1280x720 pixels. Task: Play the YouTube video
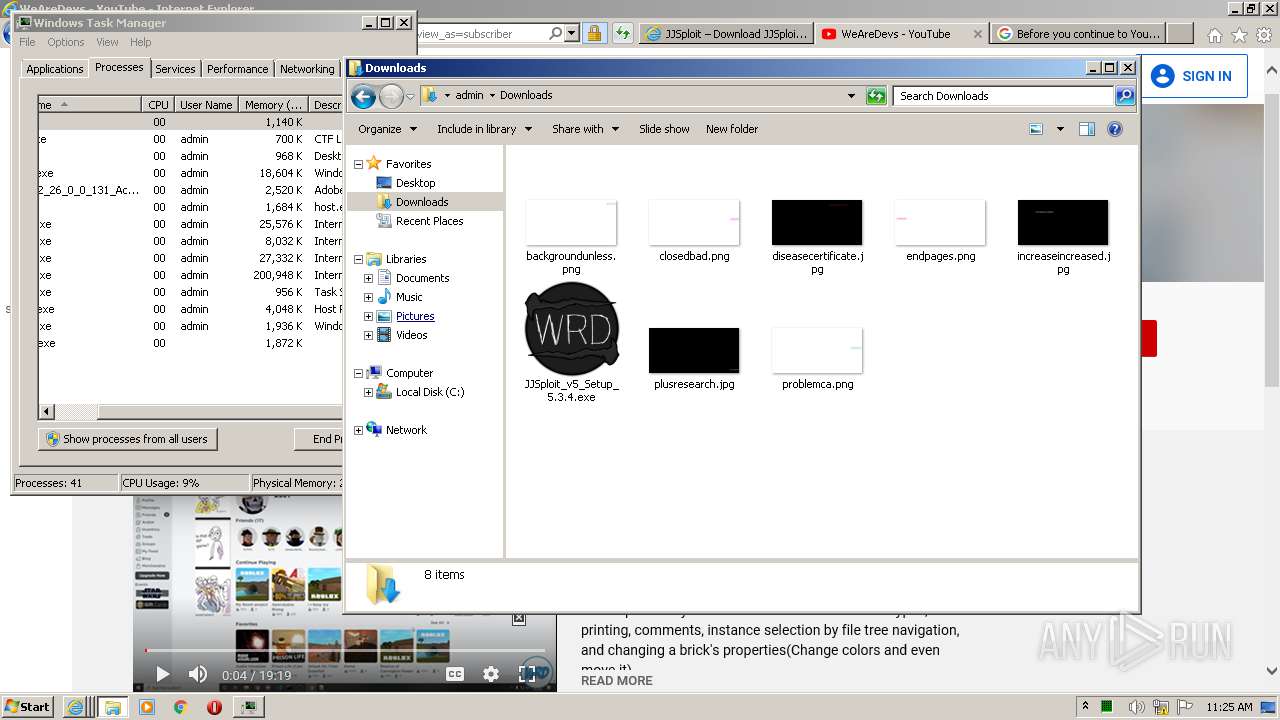pos(162,675)
